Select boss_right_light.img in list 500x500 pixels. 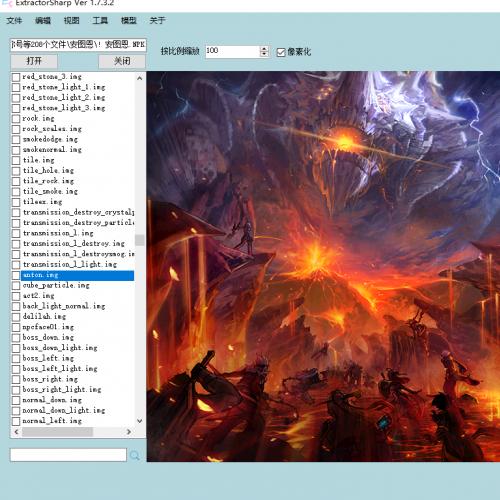coord(62,390)
